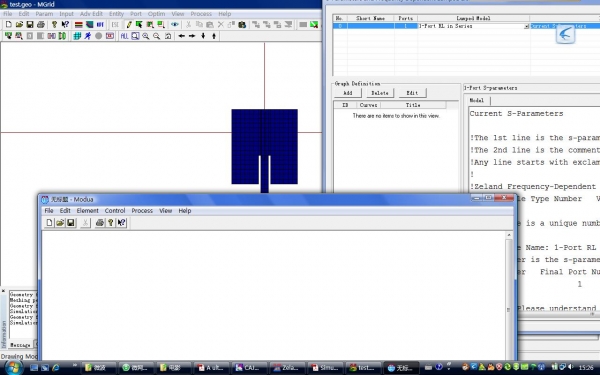The height and width of the screenshot is (375, 600).
Task: Click the running man simulate icon
Action: pyautogui.click(x=88, y=36)
